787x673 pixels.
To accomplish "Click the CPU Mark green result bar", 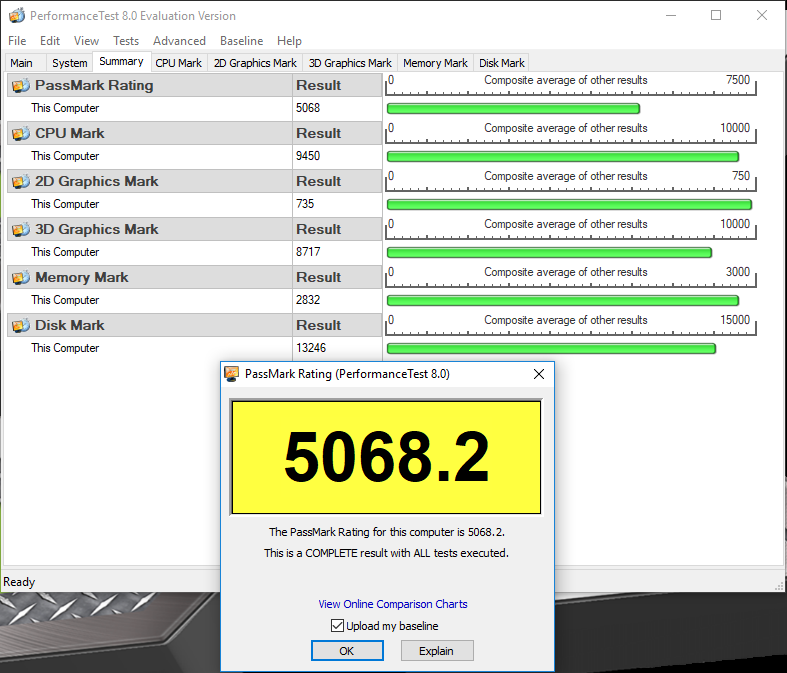I will click(x=563, y=157).
